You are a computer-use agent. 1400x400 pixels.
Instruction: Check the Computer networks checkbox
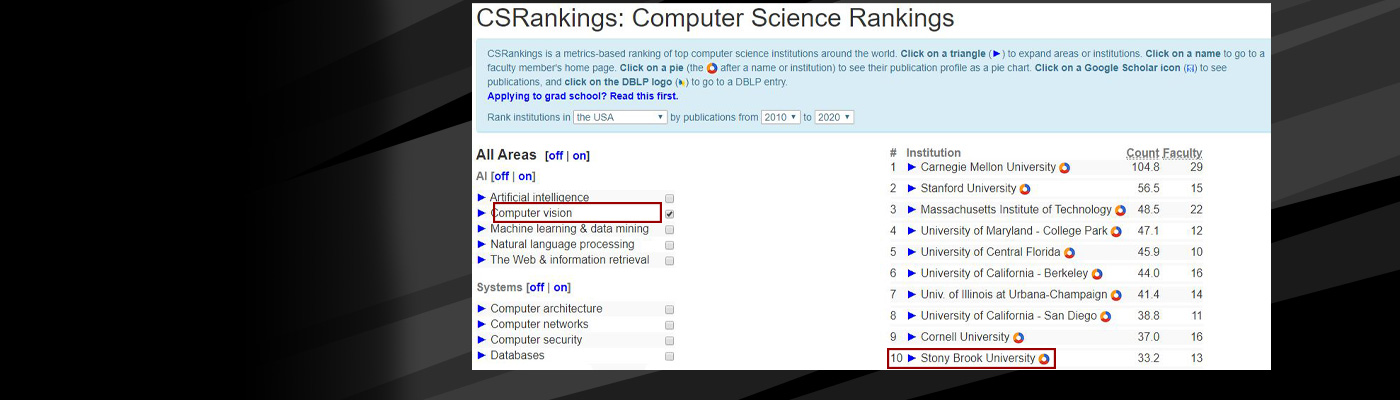[670, 325]
